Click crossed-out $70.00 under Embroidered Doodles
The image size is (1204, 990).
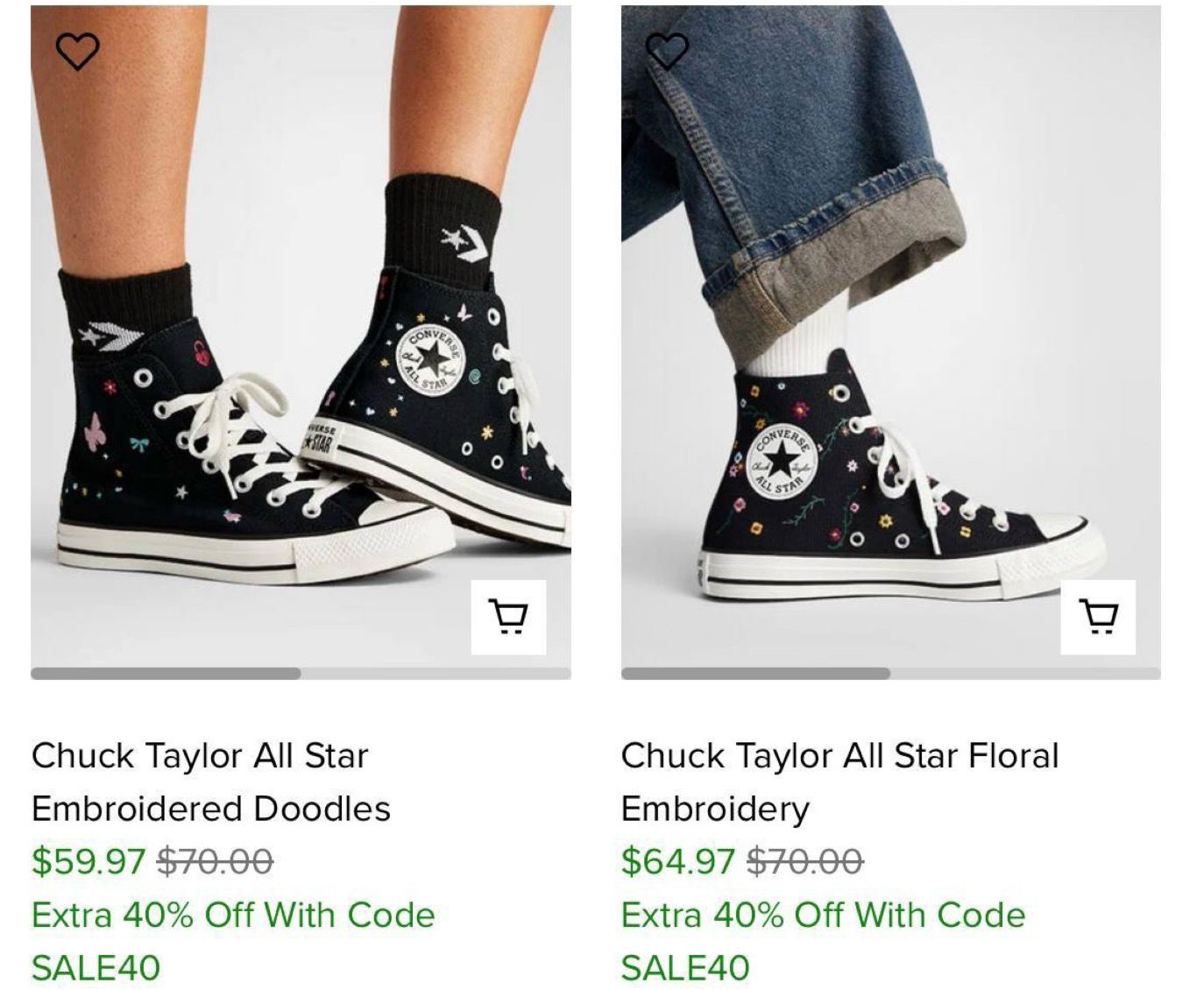click(215, 861)
